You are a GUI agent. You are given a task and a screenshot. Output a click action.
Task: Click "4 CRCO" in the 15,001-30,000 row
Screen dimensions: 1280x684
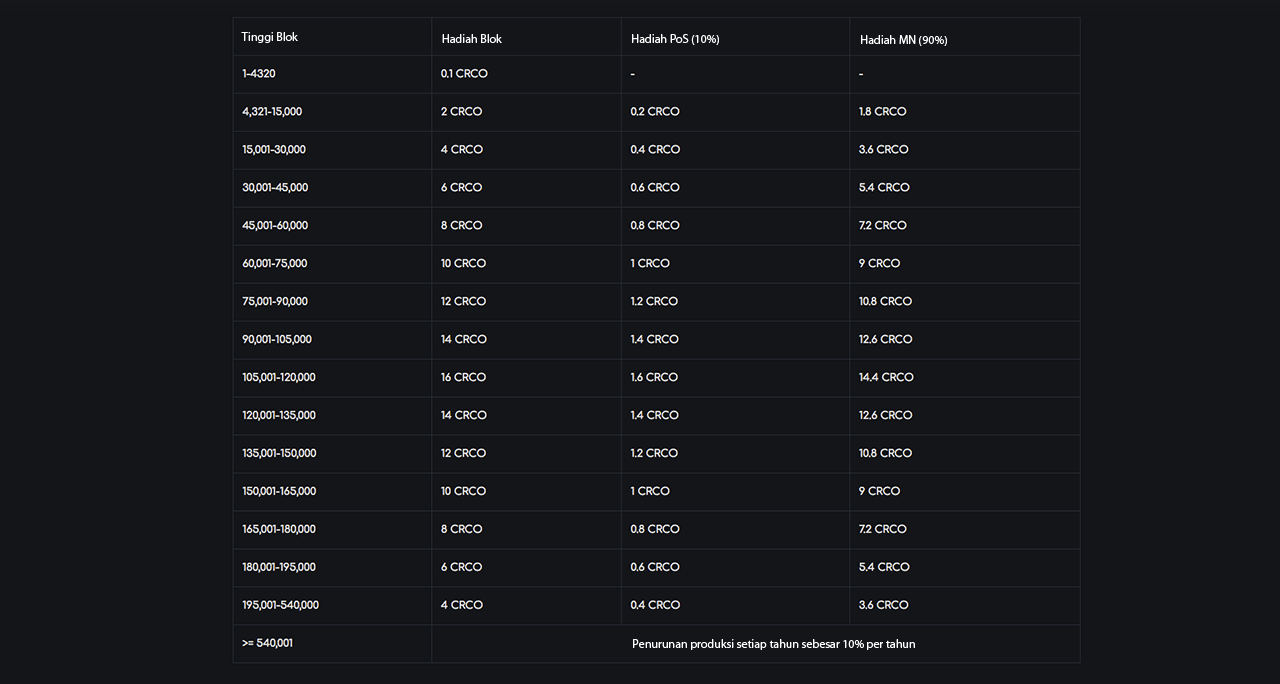pyautogui.click(x=462, y=150)
